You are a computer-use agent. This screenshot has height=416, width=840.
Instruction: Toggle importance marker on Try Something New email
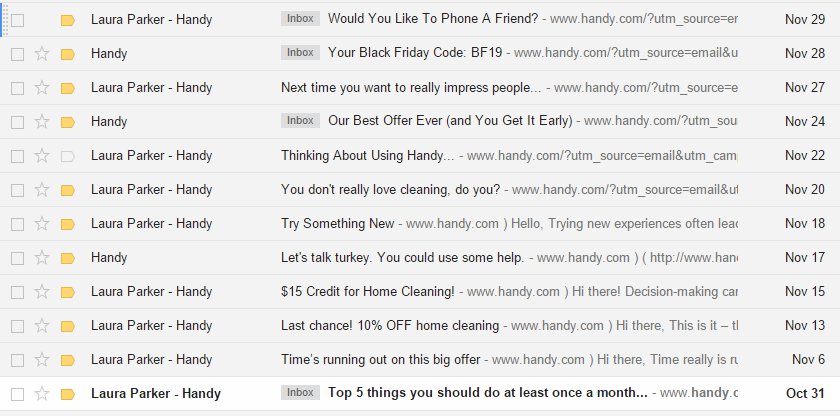68,223
